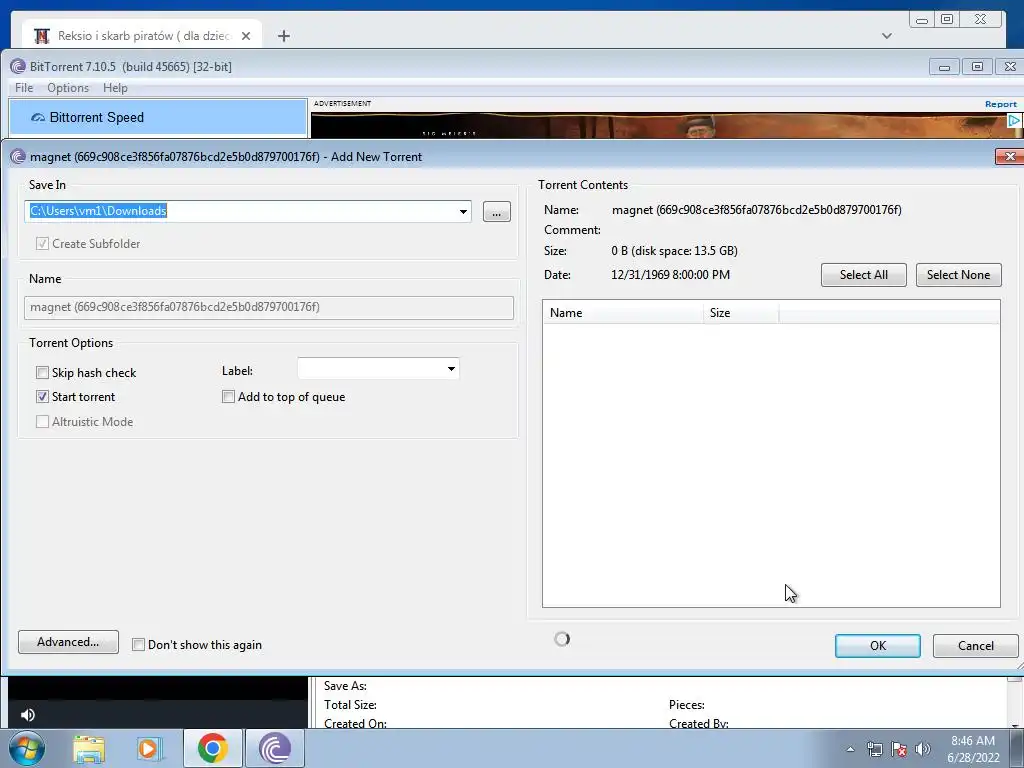
Task: Close the Add New Torrent dialog
Action: point(1010,157)
